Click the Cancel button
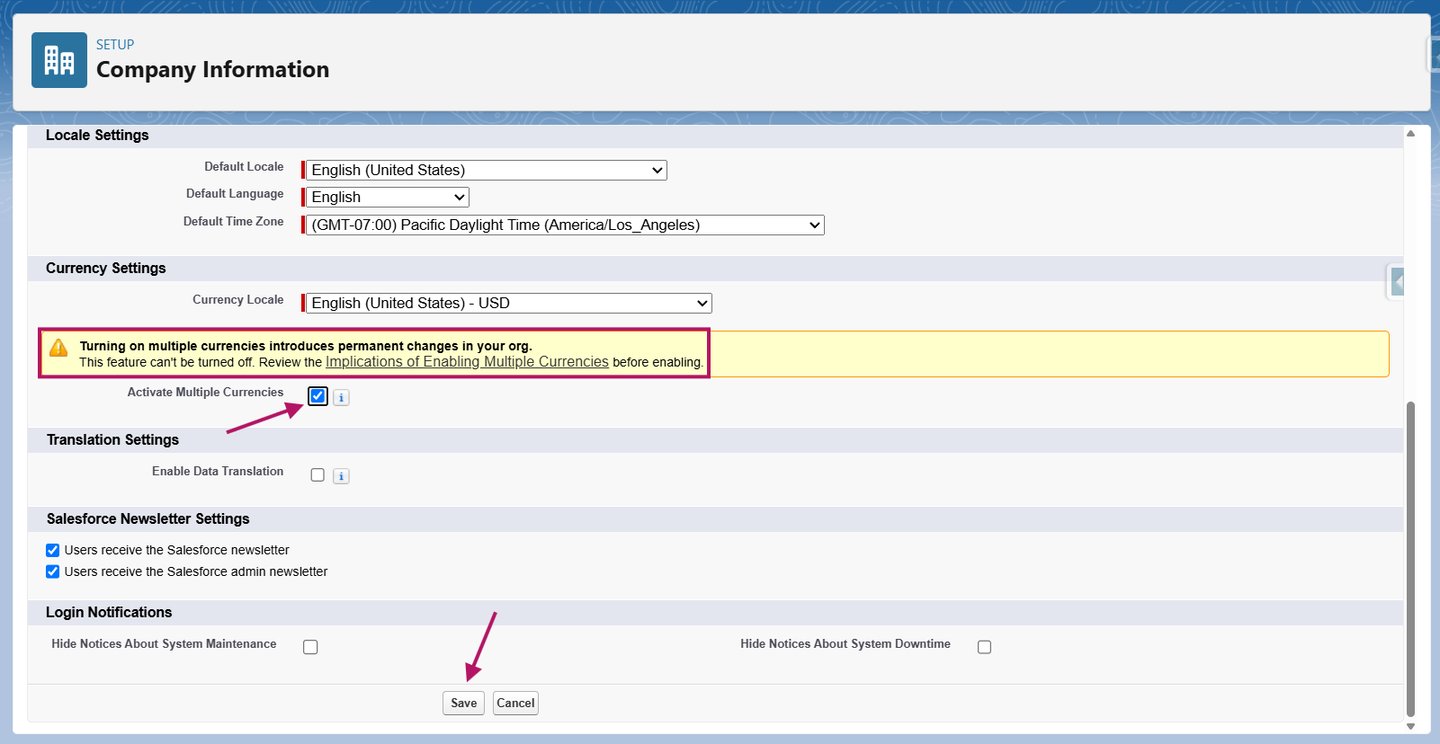1440x744 pixels. [x=515, y=703]
